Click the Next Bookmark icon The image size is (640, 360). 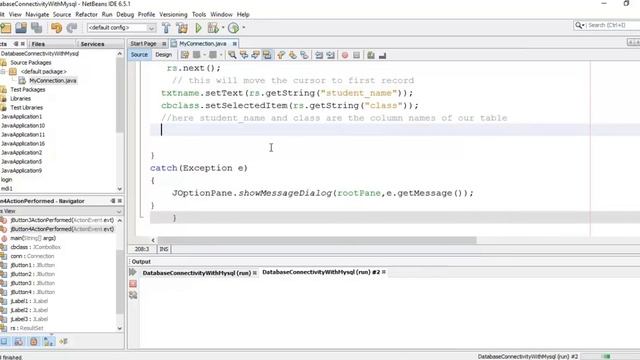tap(293, 55)
